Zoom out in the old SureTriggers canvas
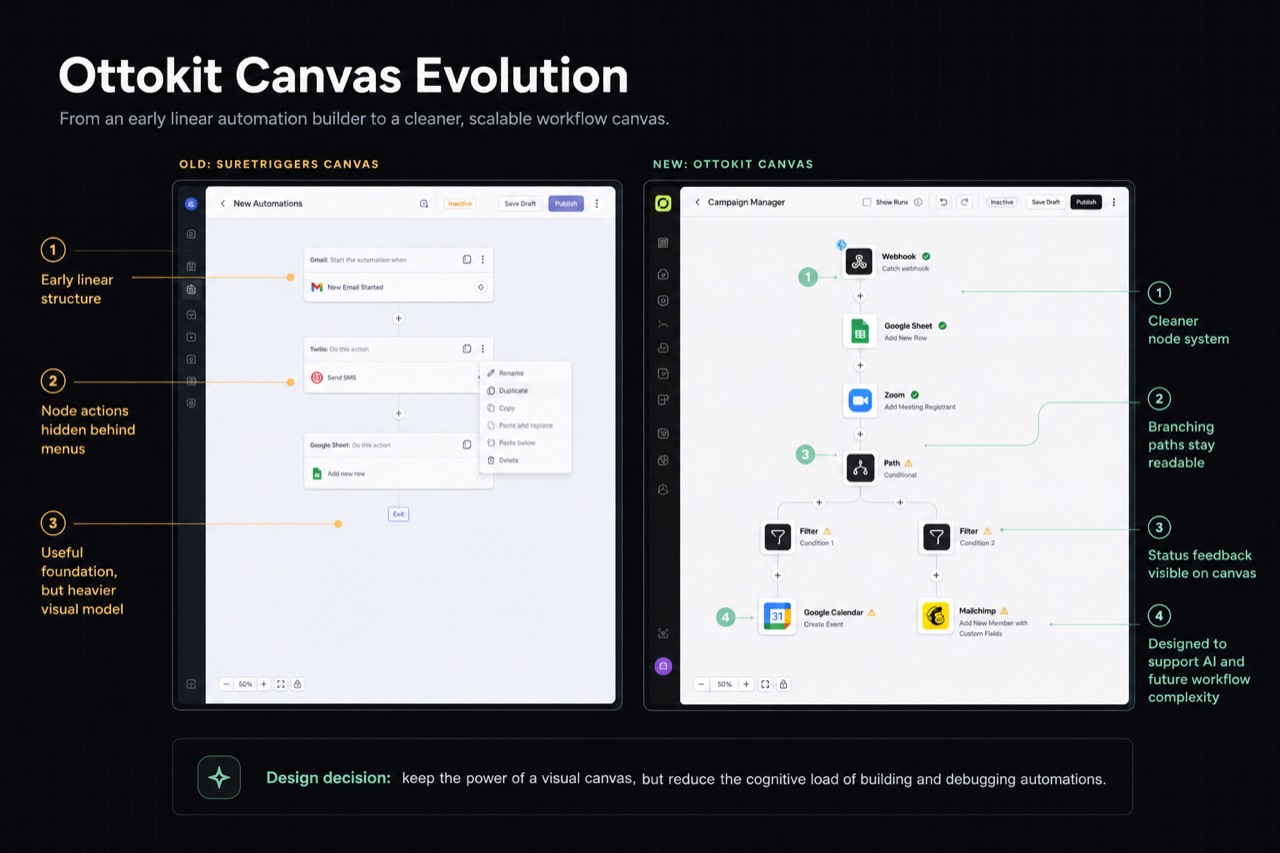 coord(227,684)
